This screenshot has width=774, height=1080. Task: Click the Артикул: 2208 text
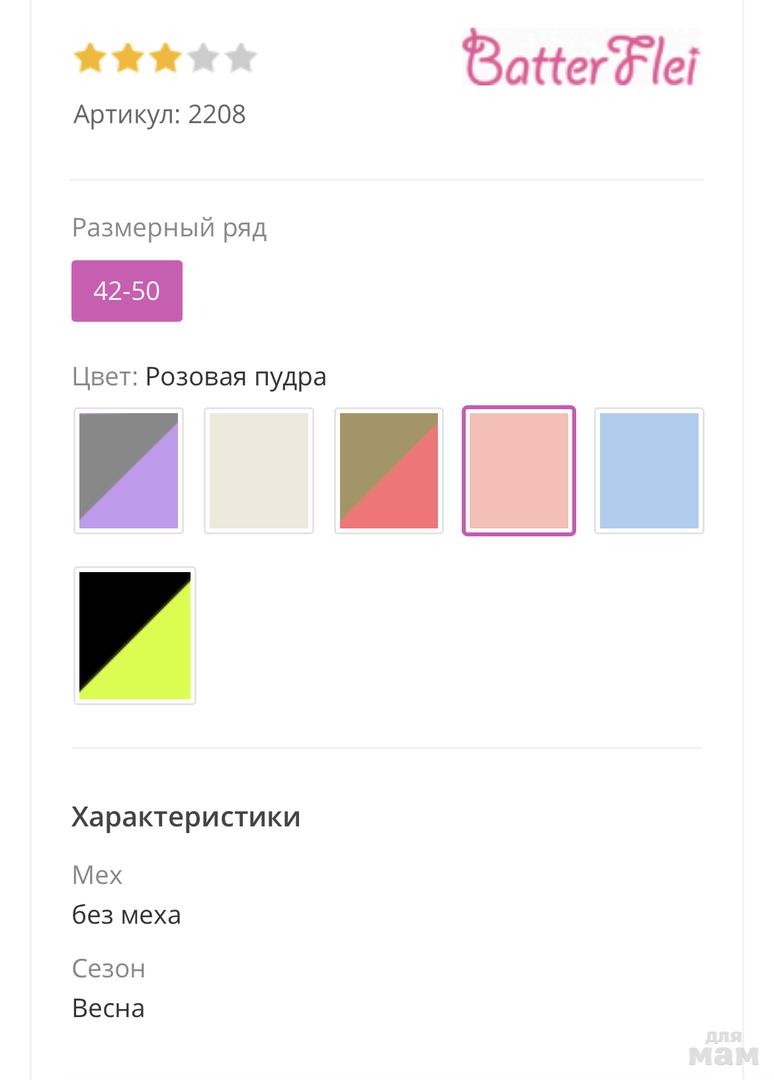click(160, 114)
